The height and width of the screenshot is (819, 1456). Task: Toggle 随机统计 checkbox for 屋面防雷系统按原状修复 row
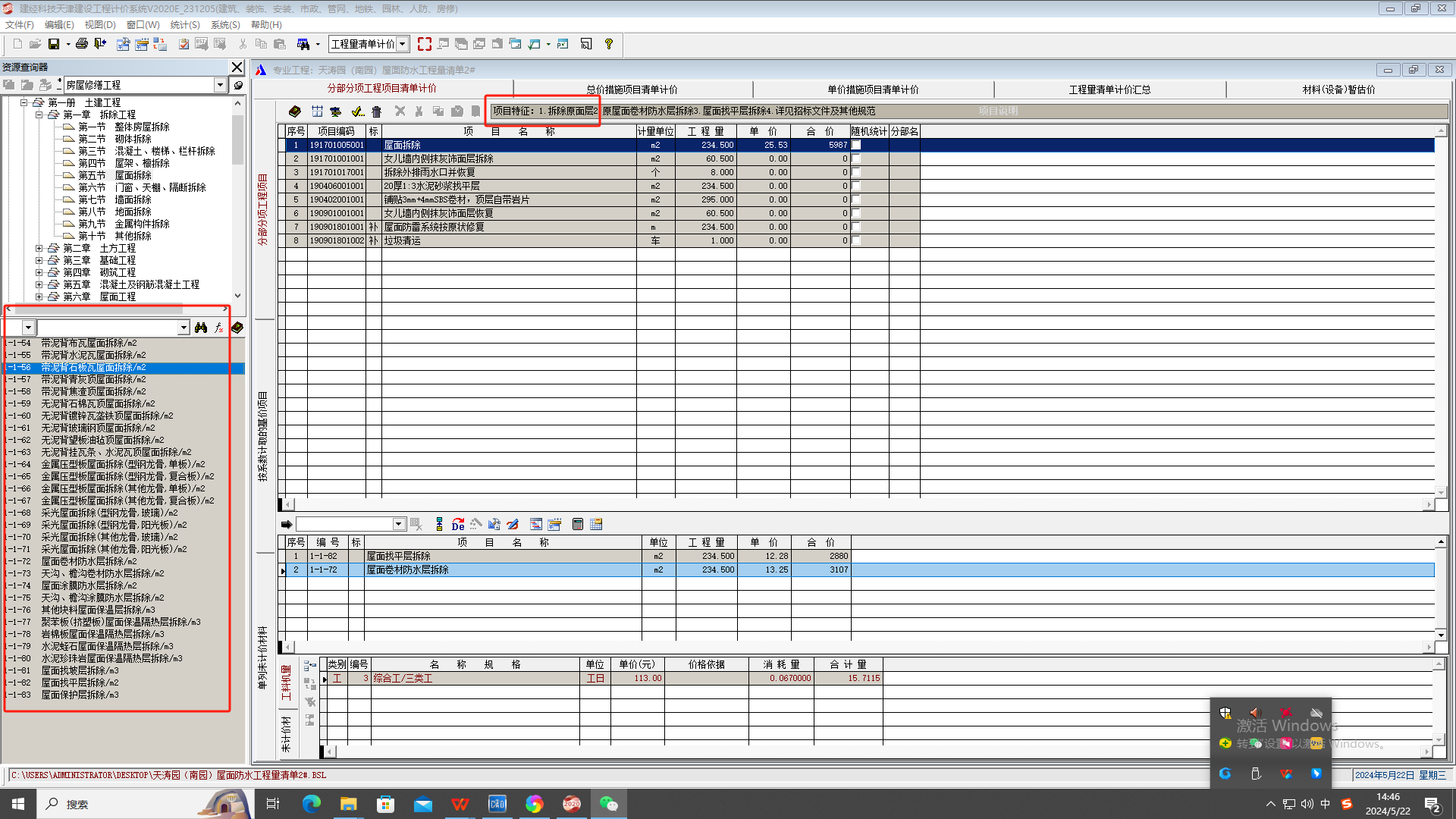coord(856,227)
